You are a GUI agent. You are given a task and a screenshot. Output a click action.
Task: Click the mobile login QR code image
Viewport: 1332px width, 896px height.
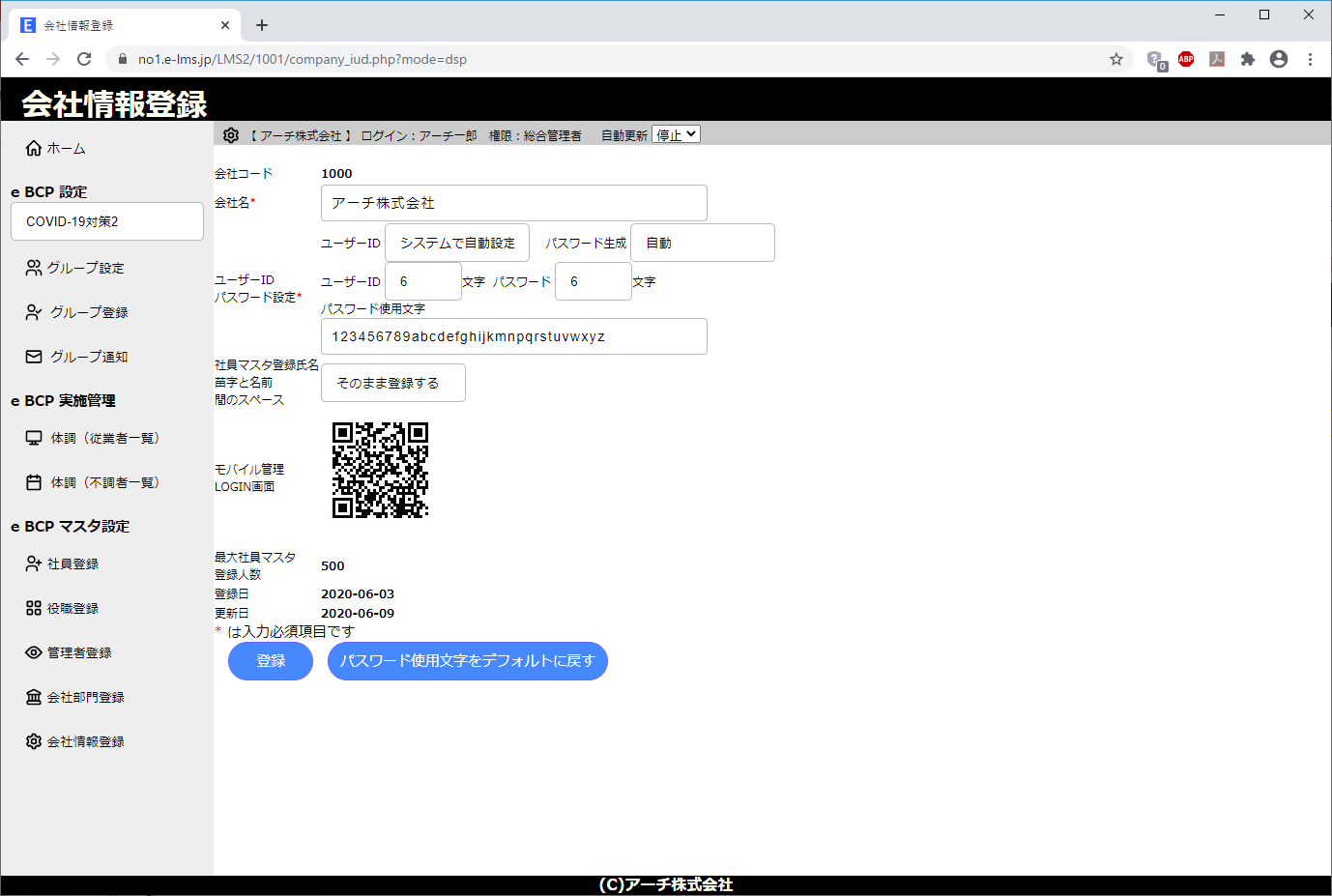380,470
